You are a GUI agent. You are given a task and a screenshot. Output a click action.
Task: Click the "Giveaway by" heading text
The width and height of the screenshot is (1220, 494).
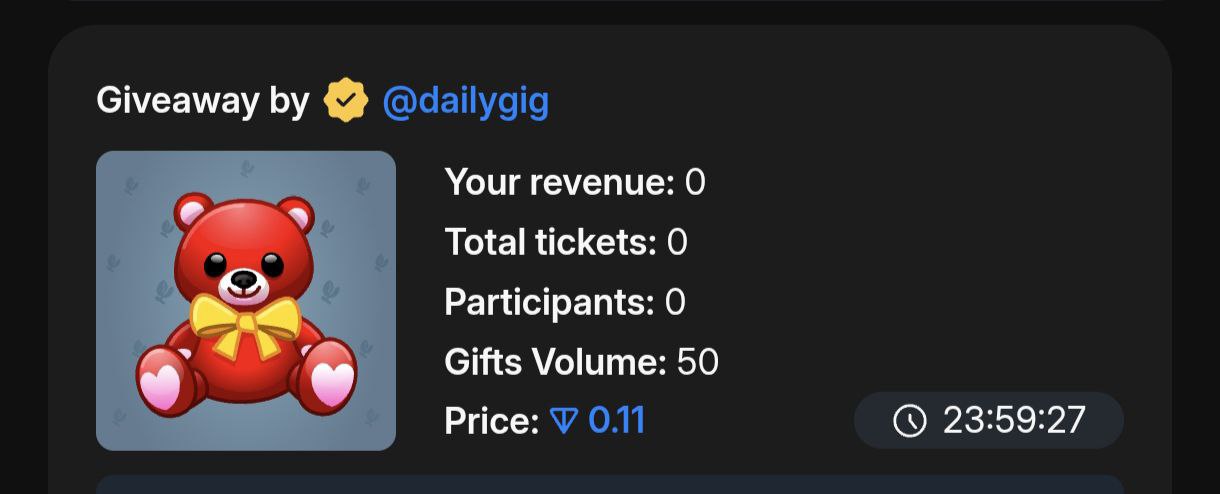click(x=203, y=102)
